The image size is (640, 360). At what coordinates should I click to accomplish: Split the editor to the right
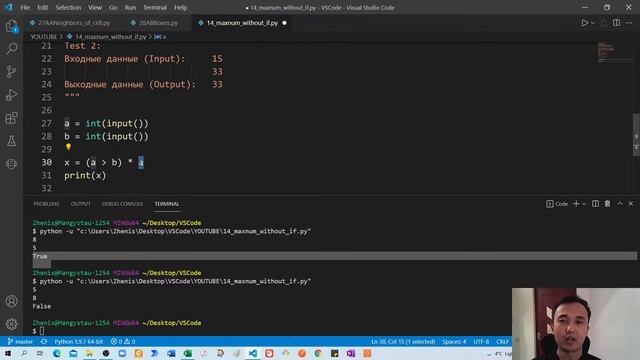616,23
